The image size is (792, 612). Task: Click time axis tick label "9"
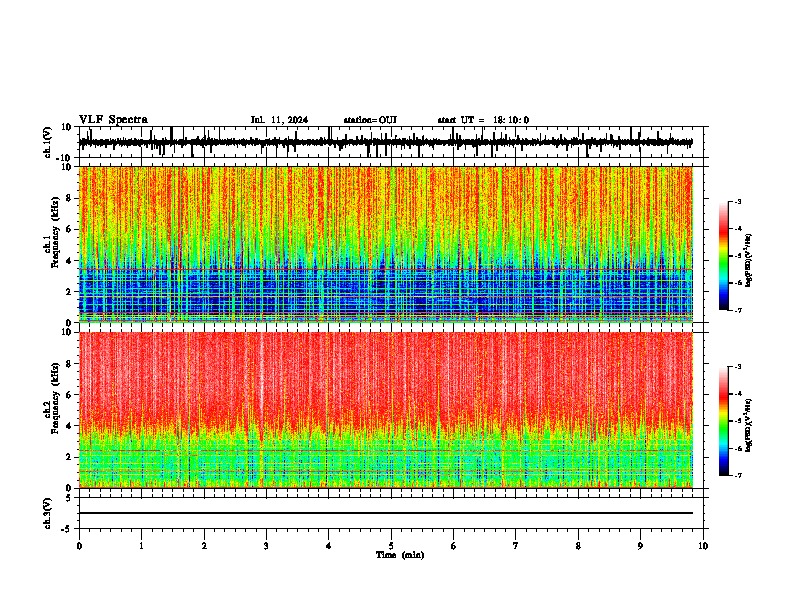[x=640, y=546]
